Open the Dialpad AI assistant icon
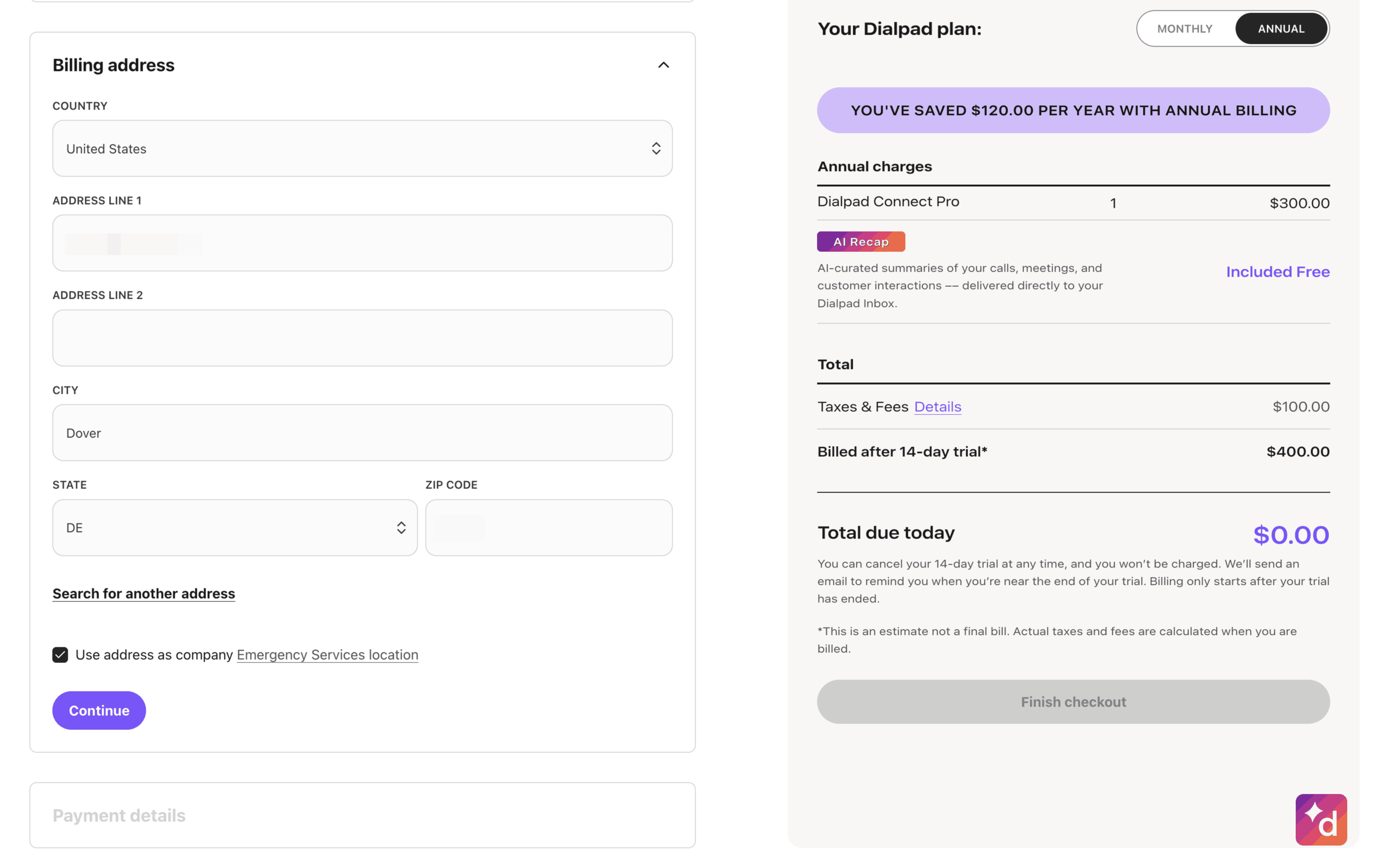 coord(1321,819)
